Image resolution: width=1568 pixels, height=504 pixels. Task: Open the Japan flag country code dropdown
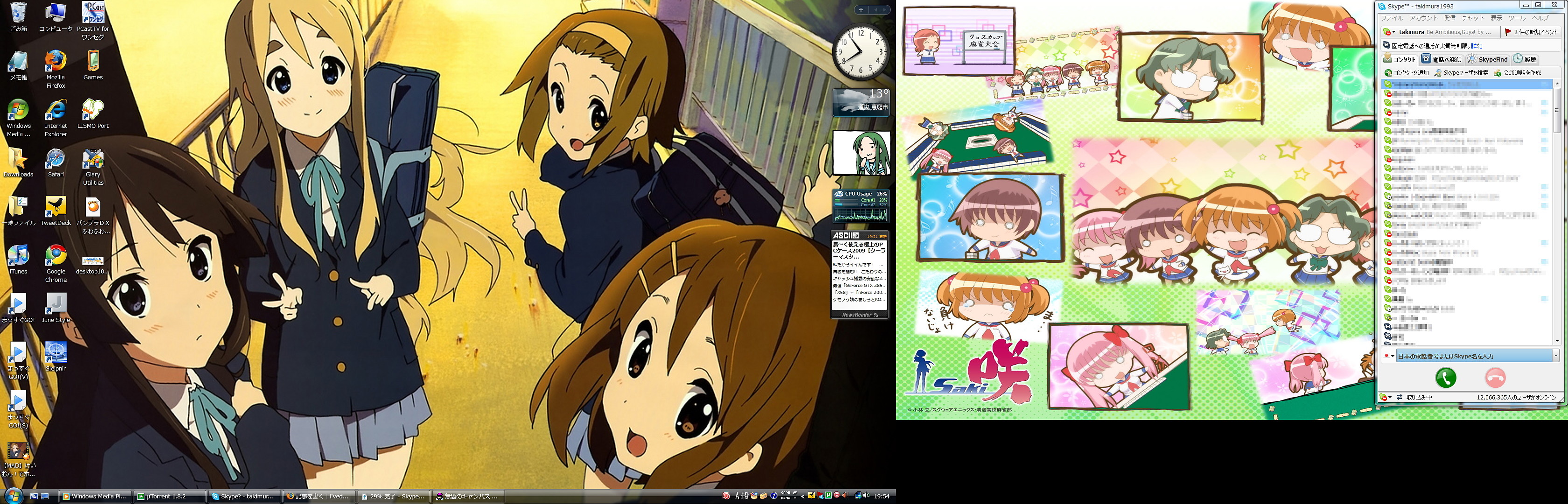point(1388,356)
